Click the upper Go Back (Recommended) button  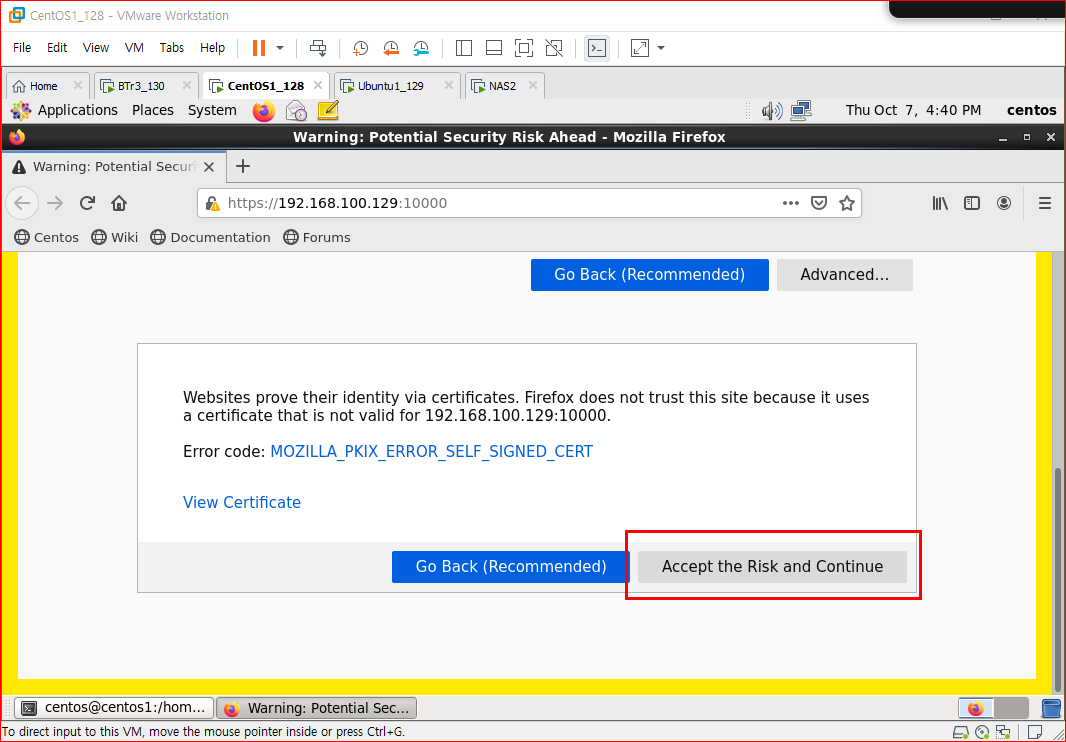[x=650, y=275]
